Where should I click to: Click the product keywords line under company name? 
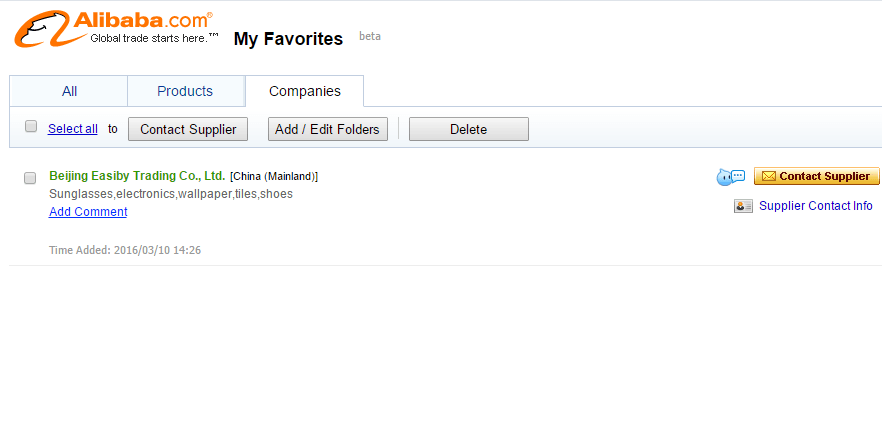171,194
